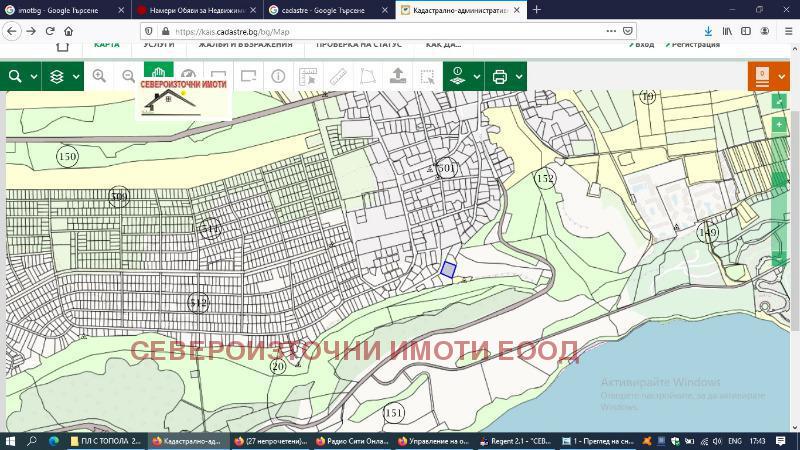800x450 pixels.
Task: Open the print map tool
Action: tap(499, 77)
